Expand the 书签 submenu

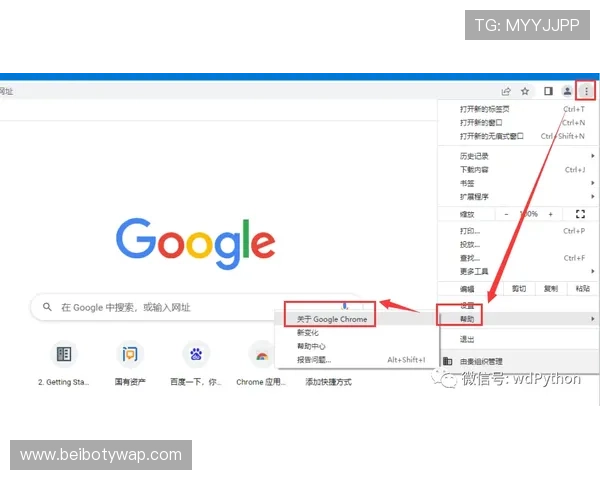(518, 183)
